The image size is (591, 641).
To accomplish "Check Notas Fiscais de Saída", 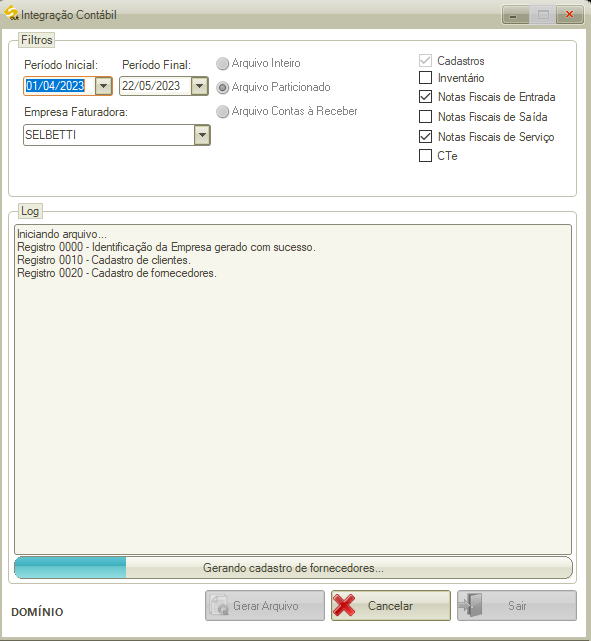I will coord(425,117).
